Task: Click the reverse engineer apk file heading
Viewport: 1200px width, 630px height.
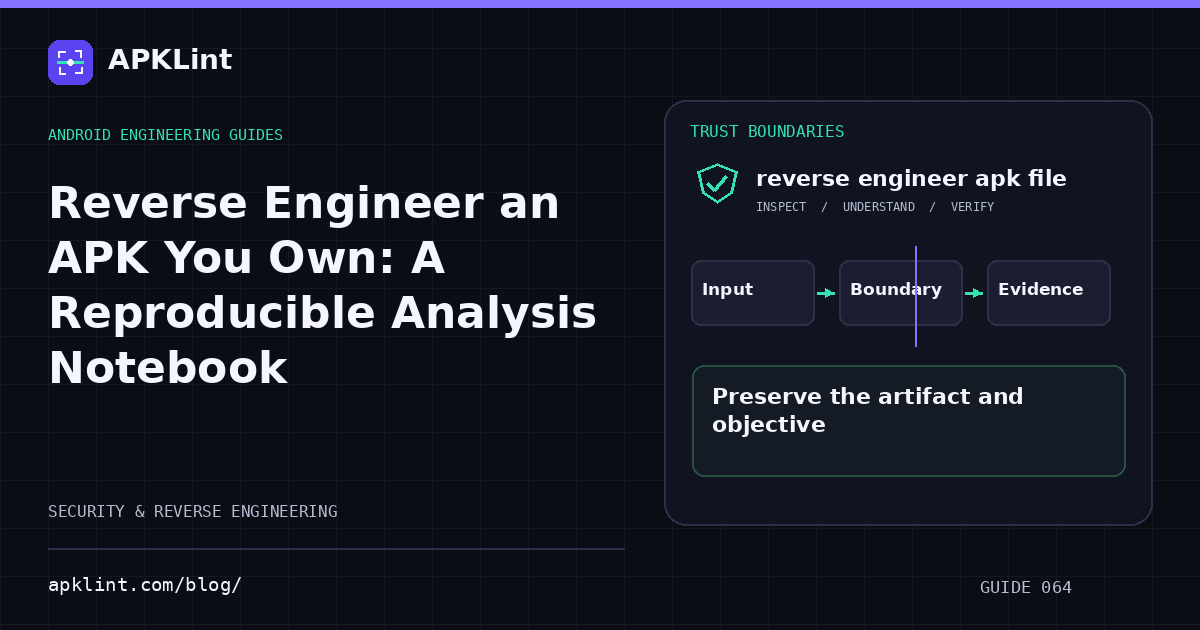Action: 911,179
